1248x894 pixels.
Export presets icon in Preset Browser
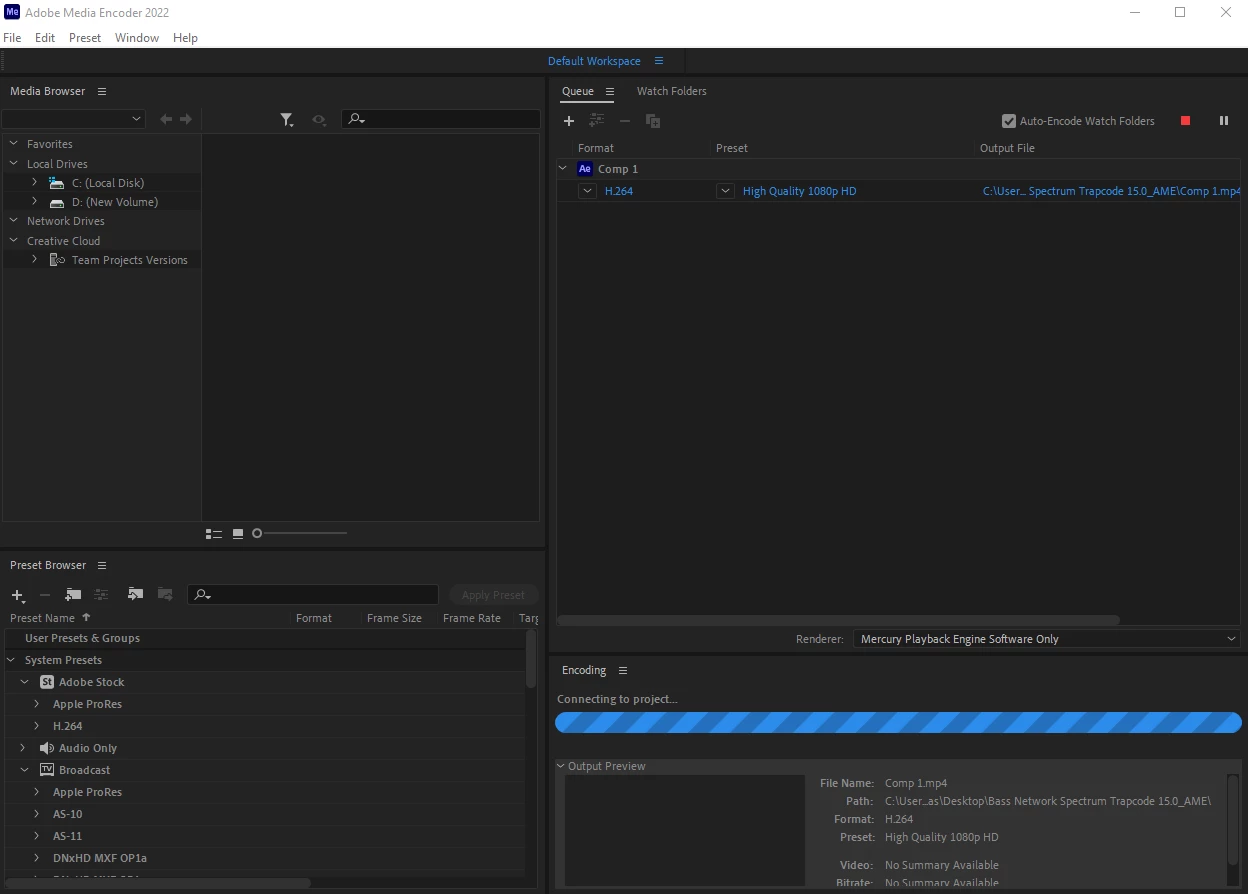pos(166,595)
